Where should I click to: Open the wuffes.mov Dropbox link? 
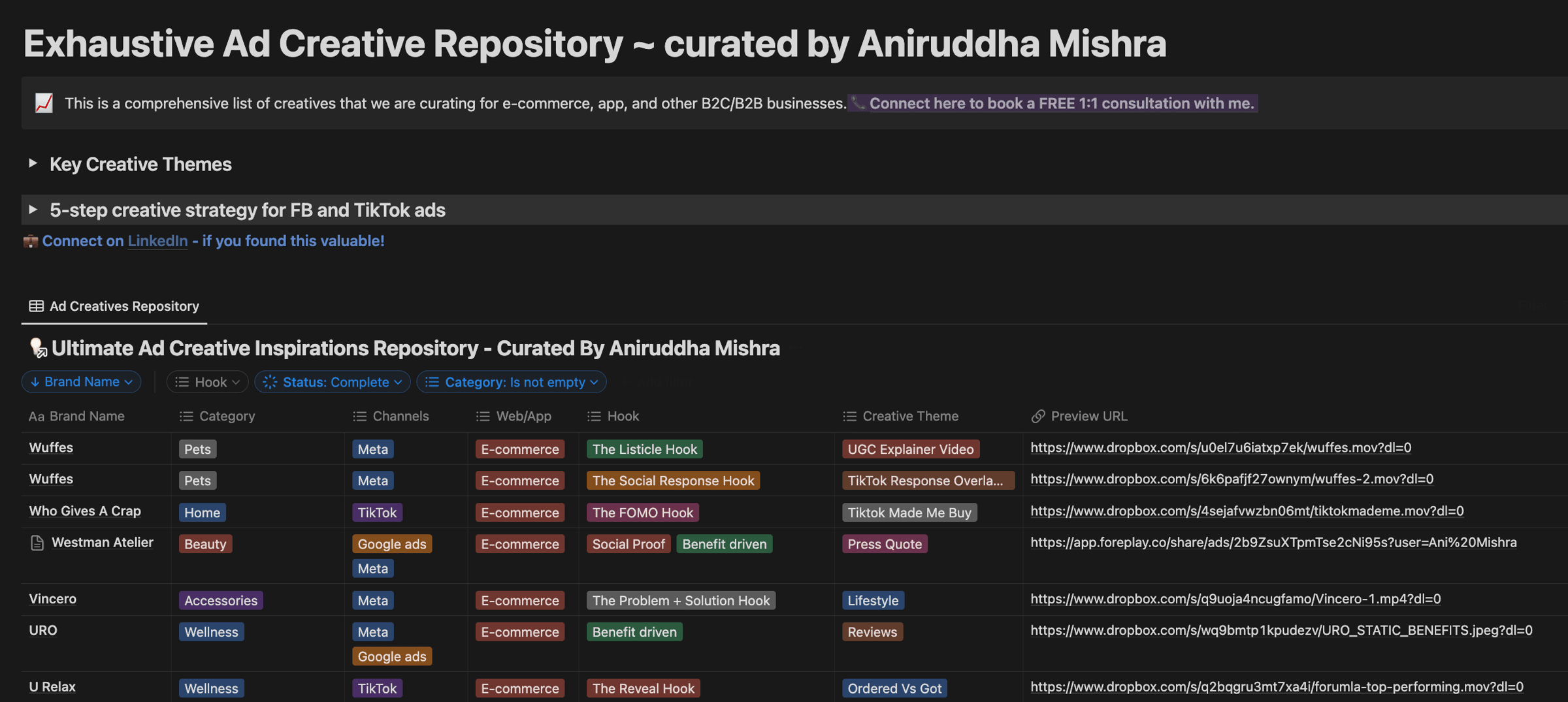click(x=1220, y=448)
